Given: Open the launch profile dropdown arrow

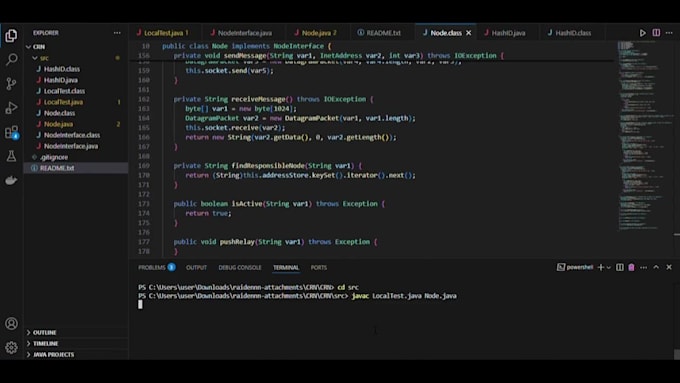Looking at the screenshot, I should coord(608,268).
